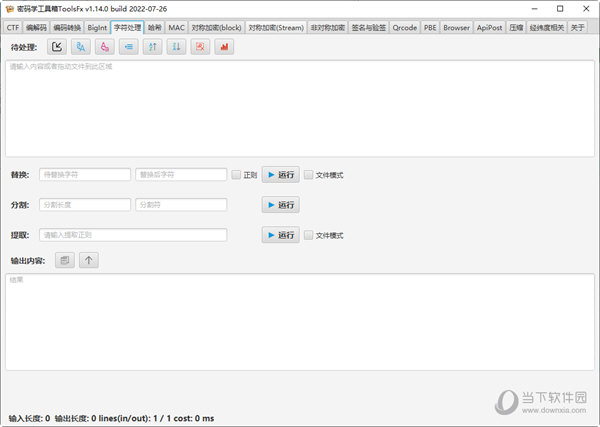Open the PBE tab
The width and height of the screenshot is (600, 427).
click(430, 28)
